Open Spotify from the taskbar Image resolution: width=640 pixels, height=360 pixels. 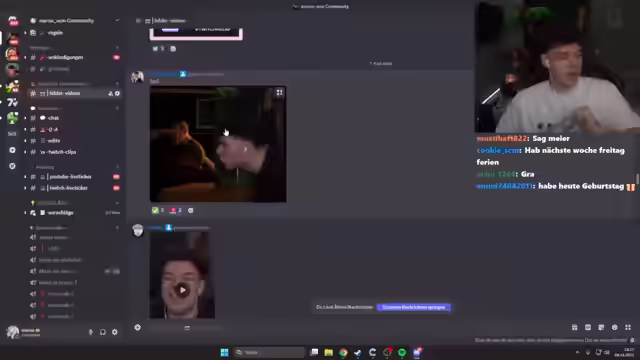coord(402,352)
